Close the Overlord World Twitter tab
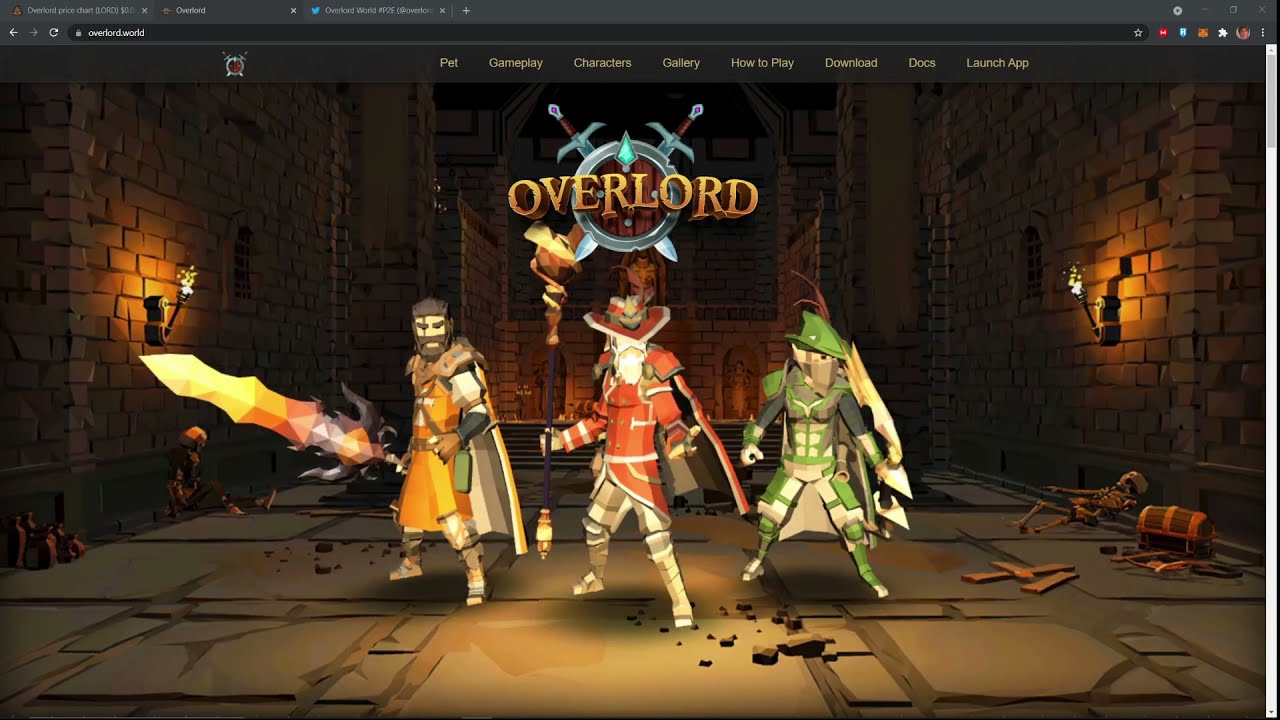Image resolution: width=1280 pixels, height=720 pixels. (442, 11)
